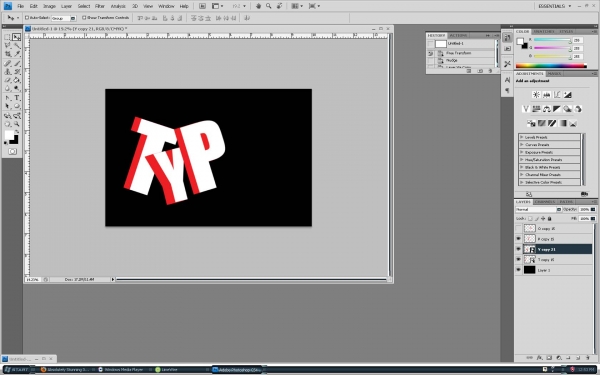600x375 pixels.
Task: Hide the P copy layer
Action: (518, 239)
